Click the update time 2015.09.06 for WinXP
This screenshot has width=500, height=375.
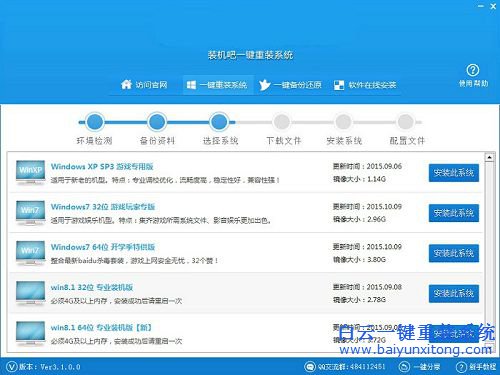point(367,166)
